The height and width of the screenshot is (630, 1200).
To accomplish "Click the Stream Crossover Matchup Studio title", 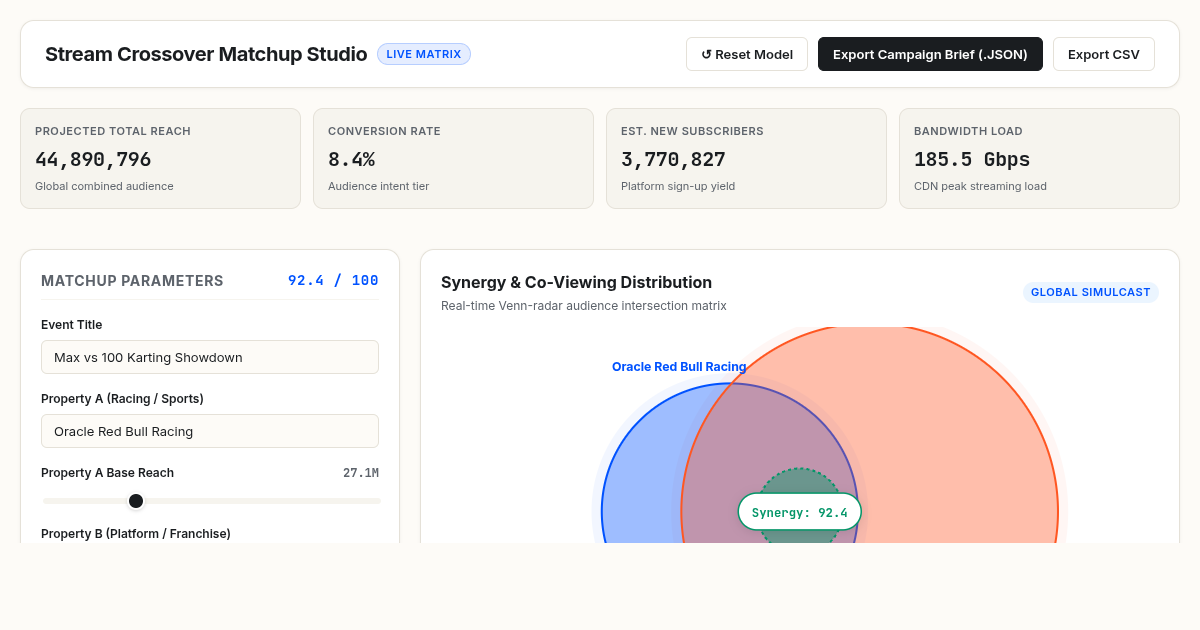I will (x=206, y=54).
